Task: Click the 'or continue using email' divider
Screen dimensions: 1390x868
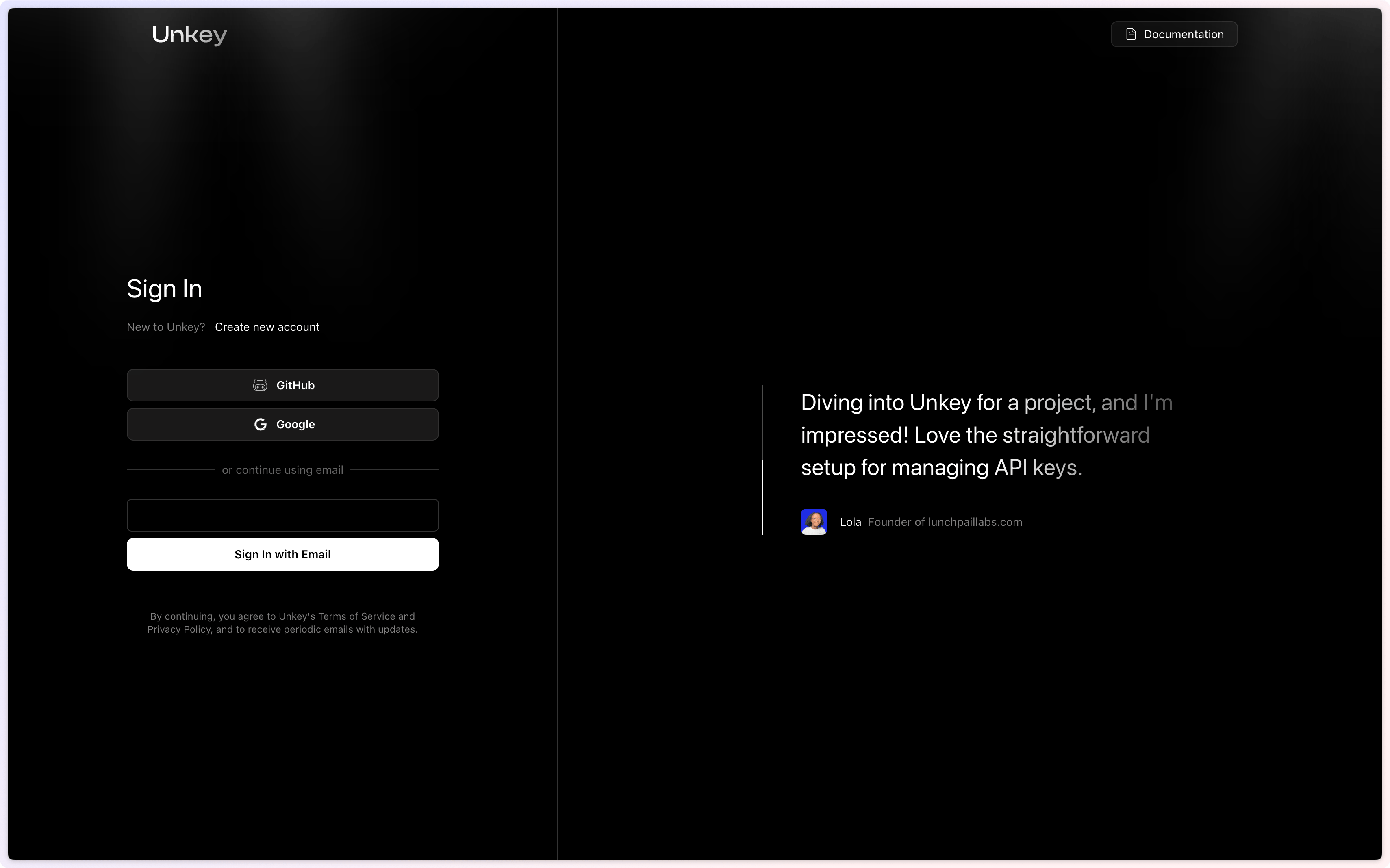Action: tap(282, 470)
